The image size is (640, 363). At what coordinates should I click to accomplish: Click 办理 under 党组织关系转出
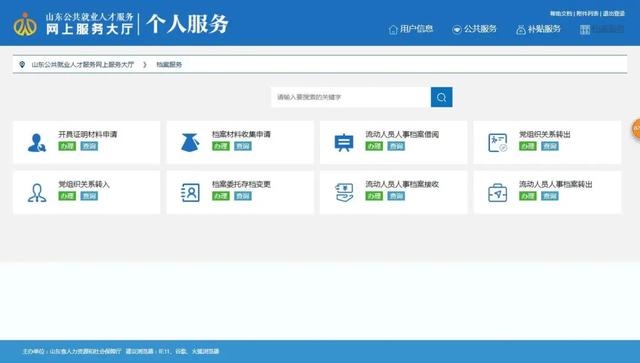click(528, 146)
